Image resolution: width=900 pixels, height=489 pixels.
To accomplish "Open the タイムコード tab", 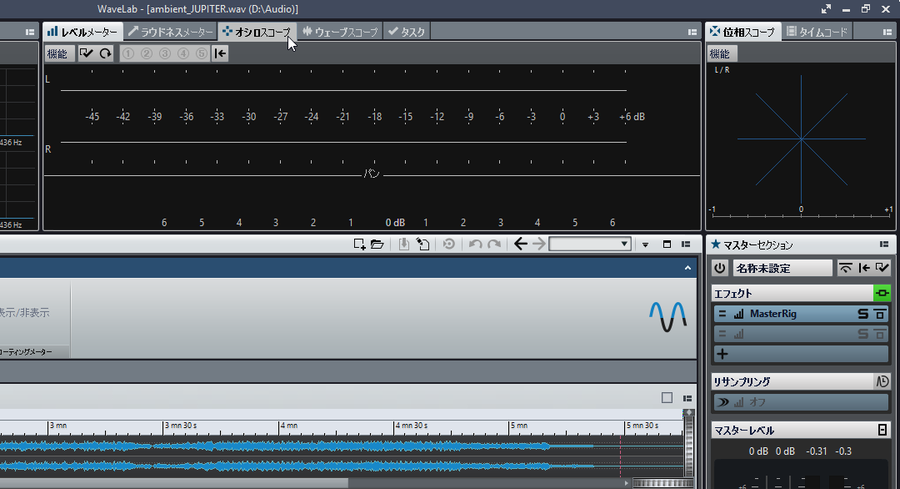I will pyautogui.click(x=817, y=32).
